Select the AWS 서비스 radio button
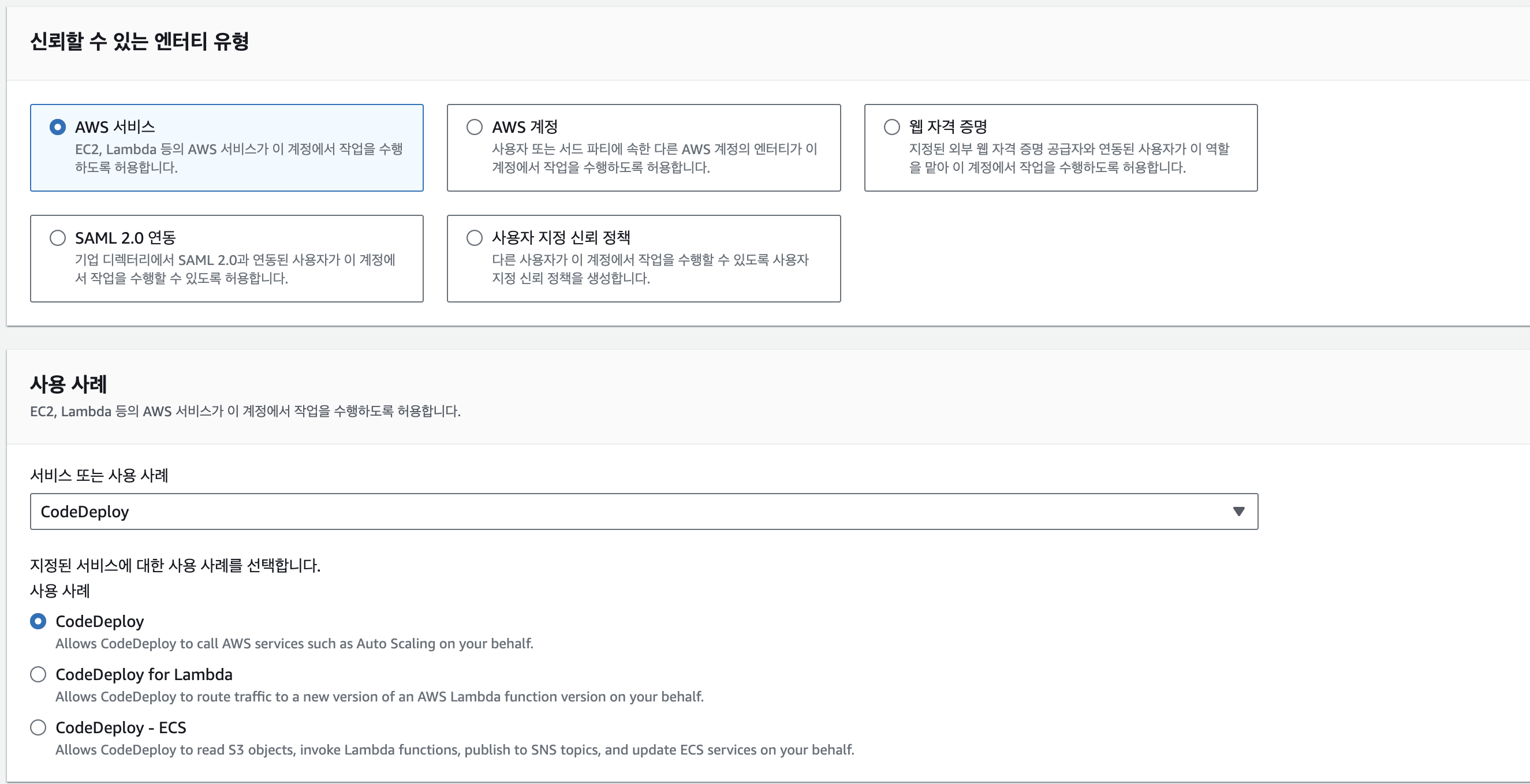Screen dimensions: 1530x784 57,126
